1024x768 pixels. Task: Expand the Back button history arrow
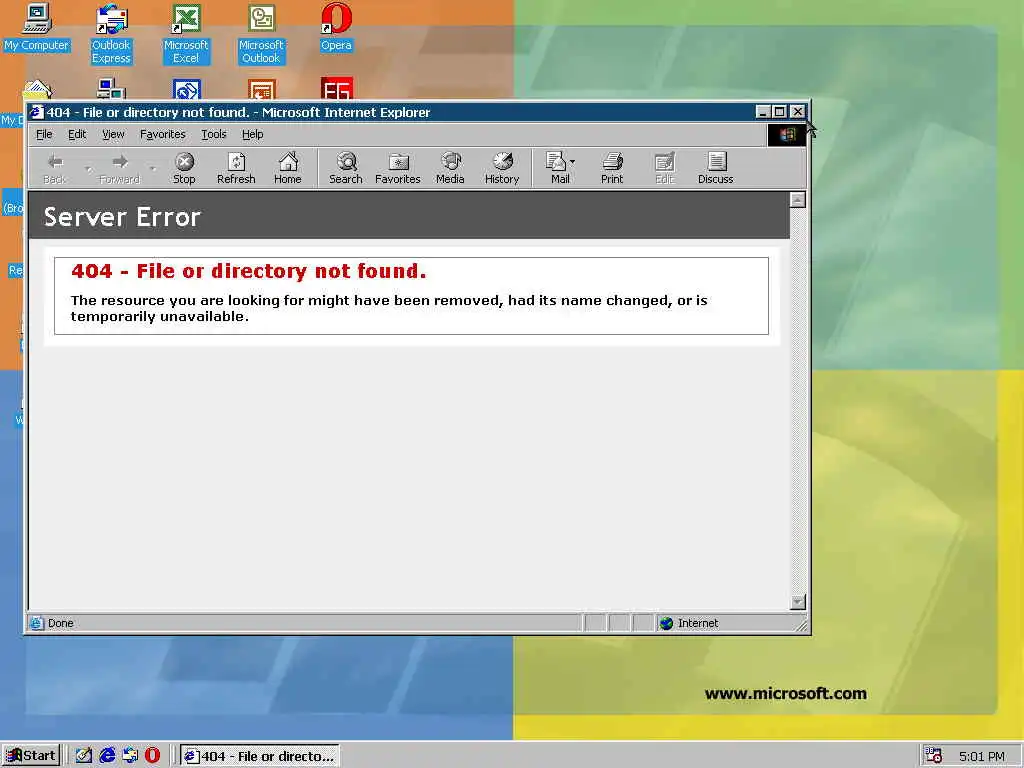pyautogui.click(x=88, y=168)
